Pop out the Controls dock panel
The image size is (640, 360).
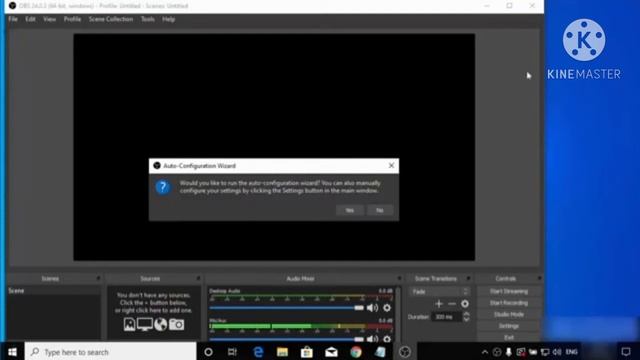tap(539, 278)
